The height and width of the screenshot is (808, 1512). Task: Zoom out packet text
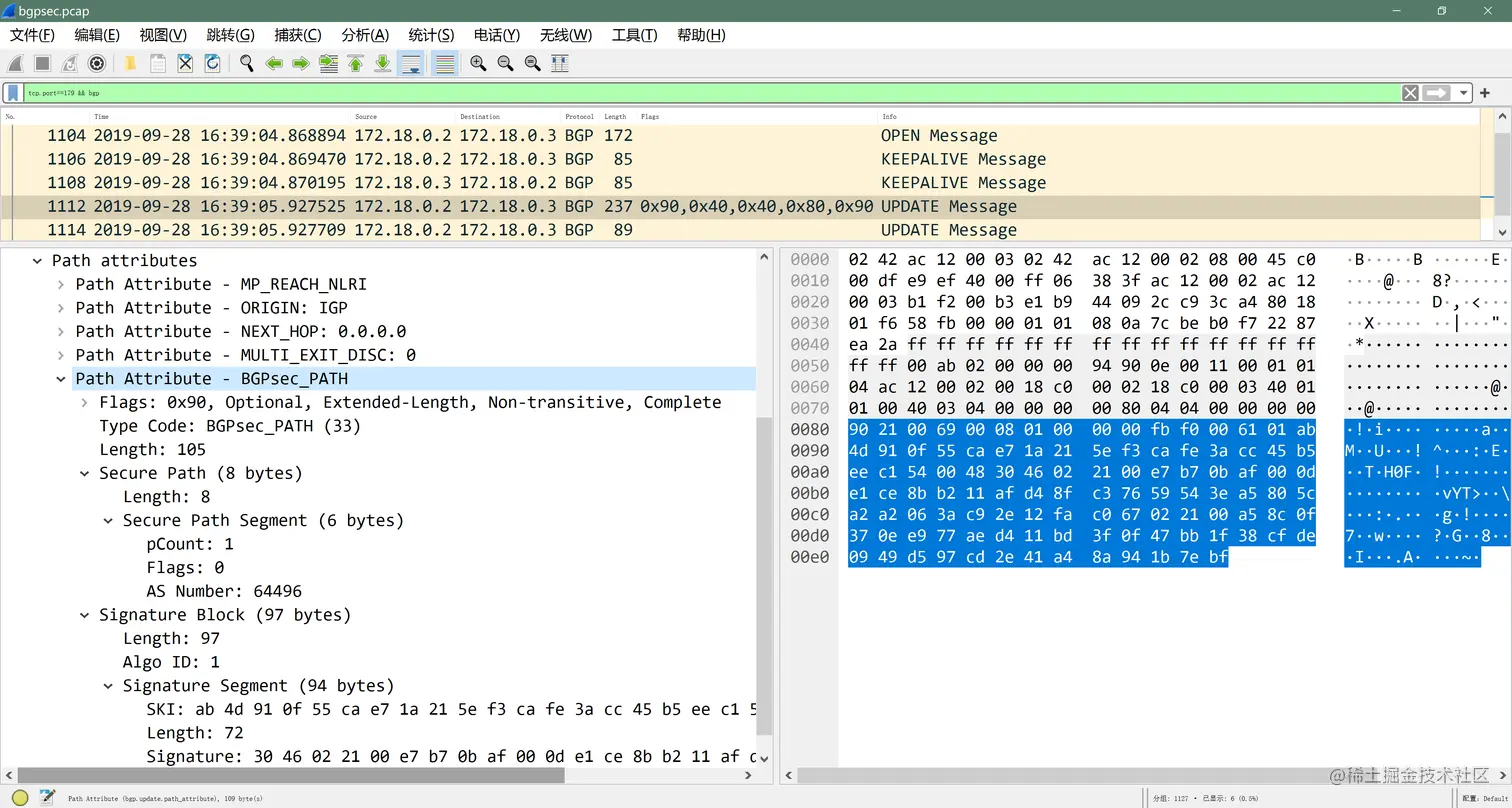coord(505,63)
